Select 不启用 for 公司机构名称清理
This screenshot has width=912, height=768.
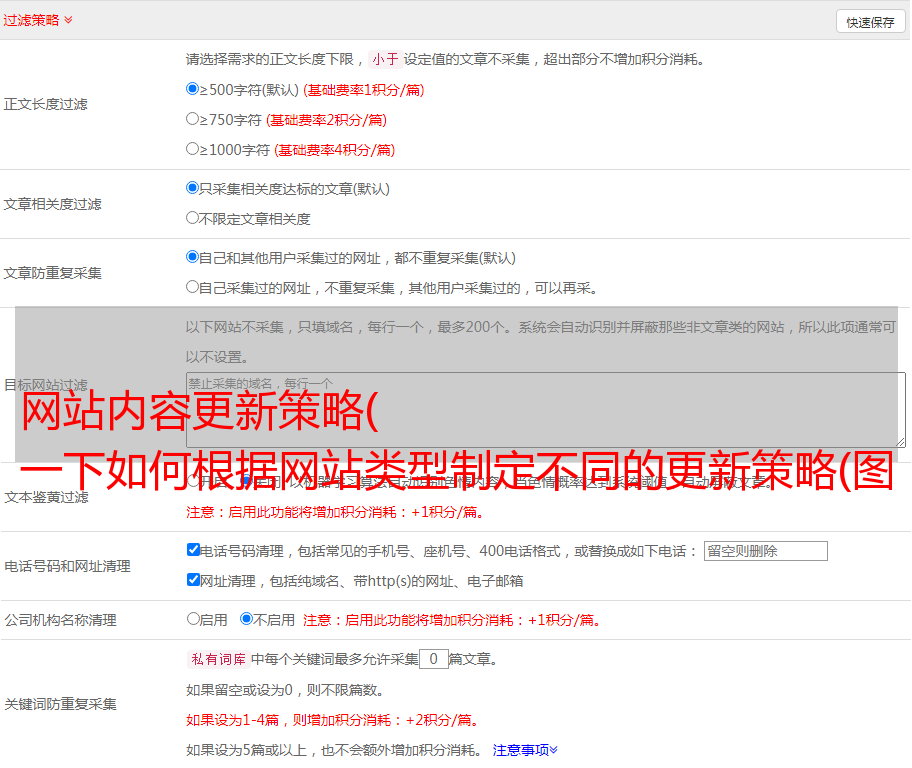click(246, 619)
